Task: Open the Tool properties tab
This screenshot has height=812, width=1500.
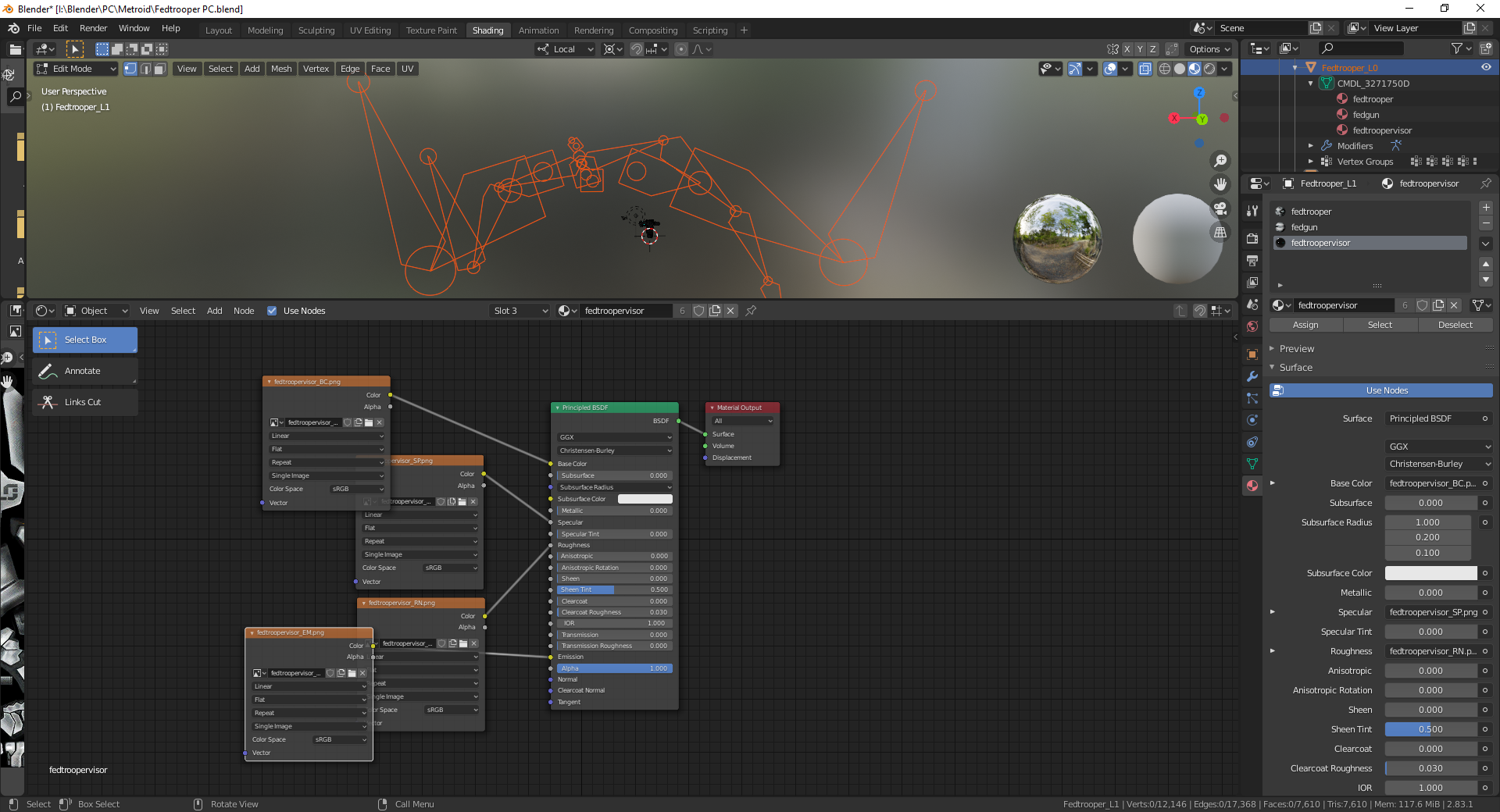Action: (x=1252, y=211)
